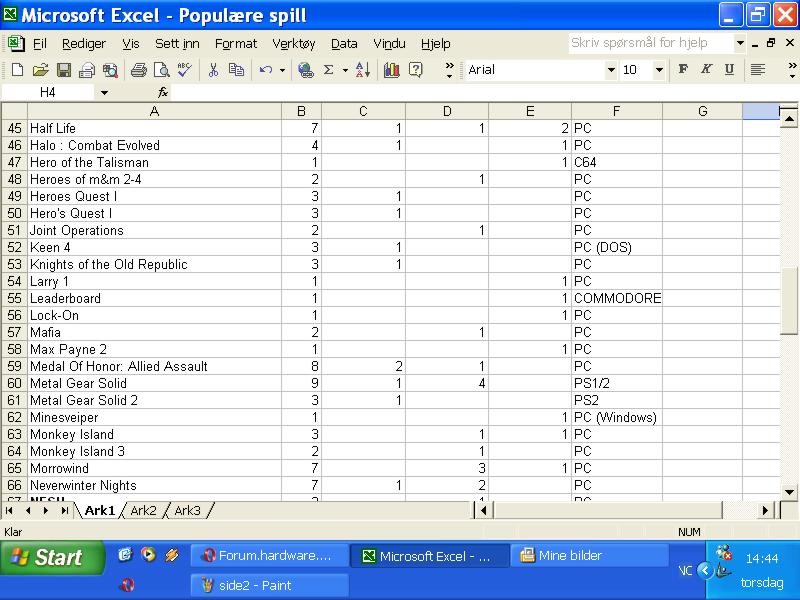Viewport: 800px width, 600px height.
Task: Open a file via folder icon
Action: pos(40,70)
